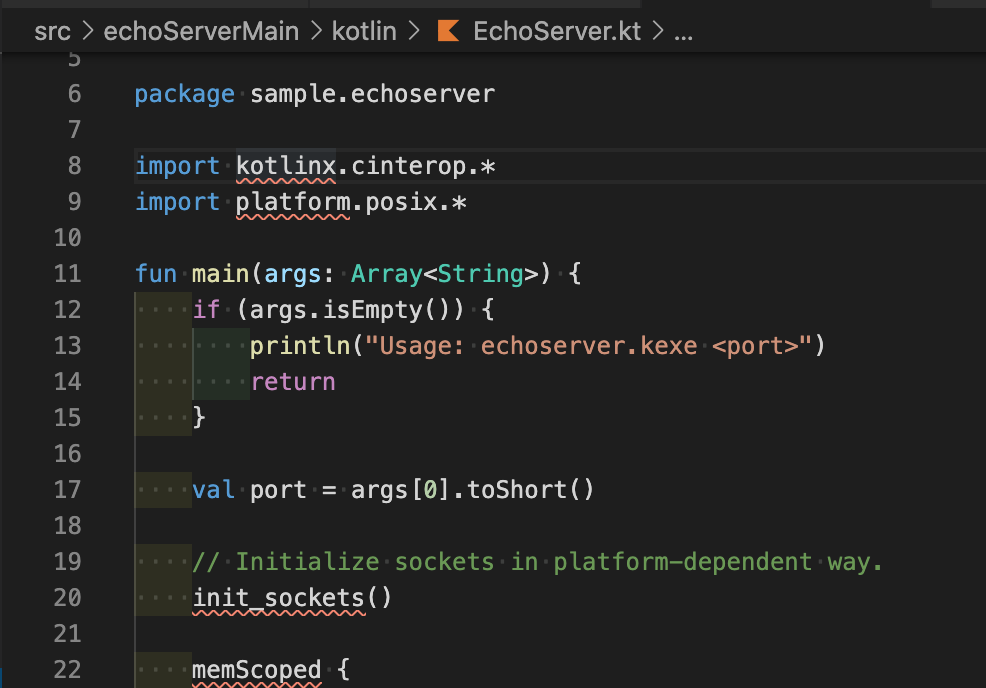The image size is (986, 688).
Task: Click the 'fun' keyword on line 11
Action: (155, 274)
